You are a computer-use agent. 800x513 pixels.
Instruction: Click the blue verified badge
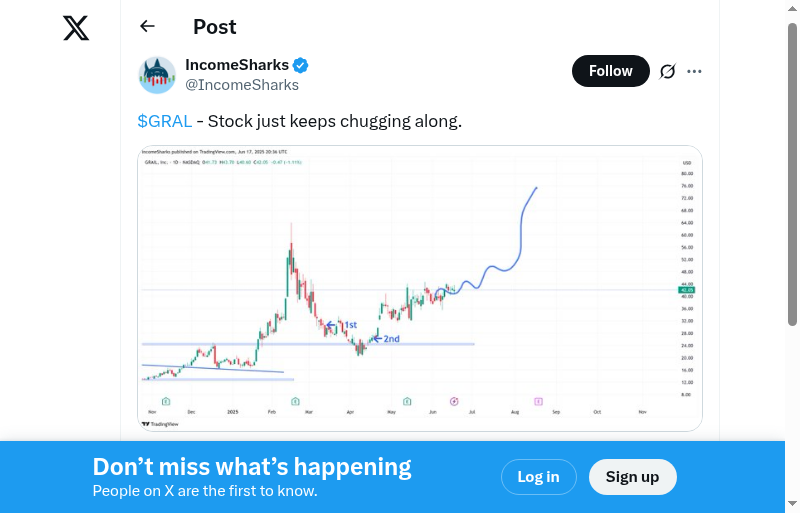[x=300, y=66]
